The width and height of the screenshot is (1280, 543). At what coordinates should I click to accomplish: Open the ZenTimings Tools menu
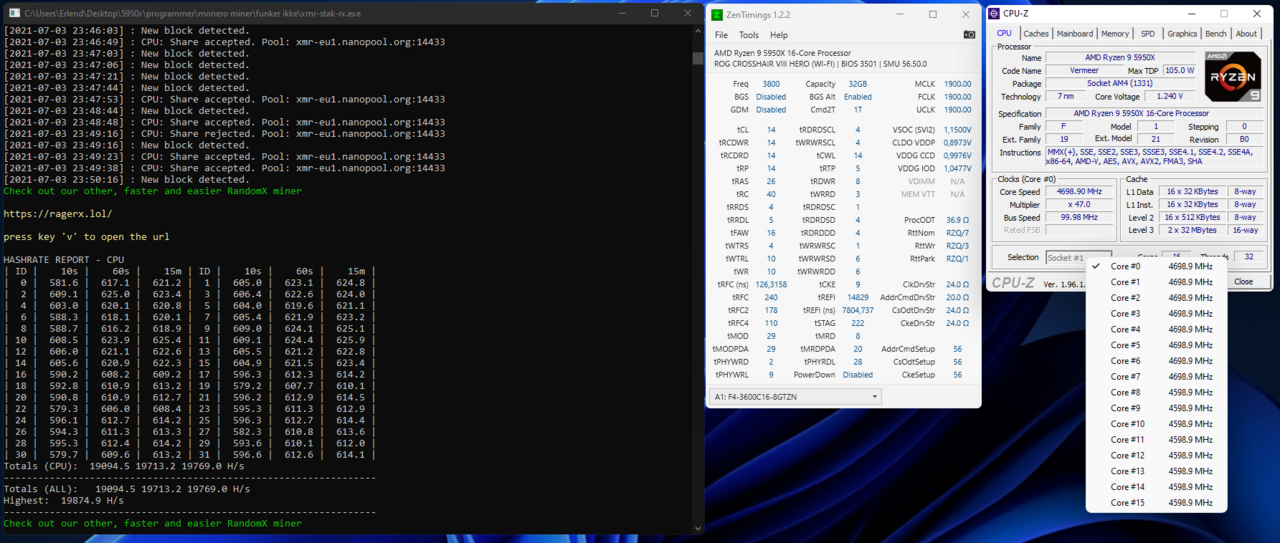click(x=748, y=35)
